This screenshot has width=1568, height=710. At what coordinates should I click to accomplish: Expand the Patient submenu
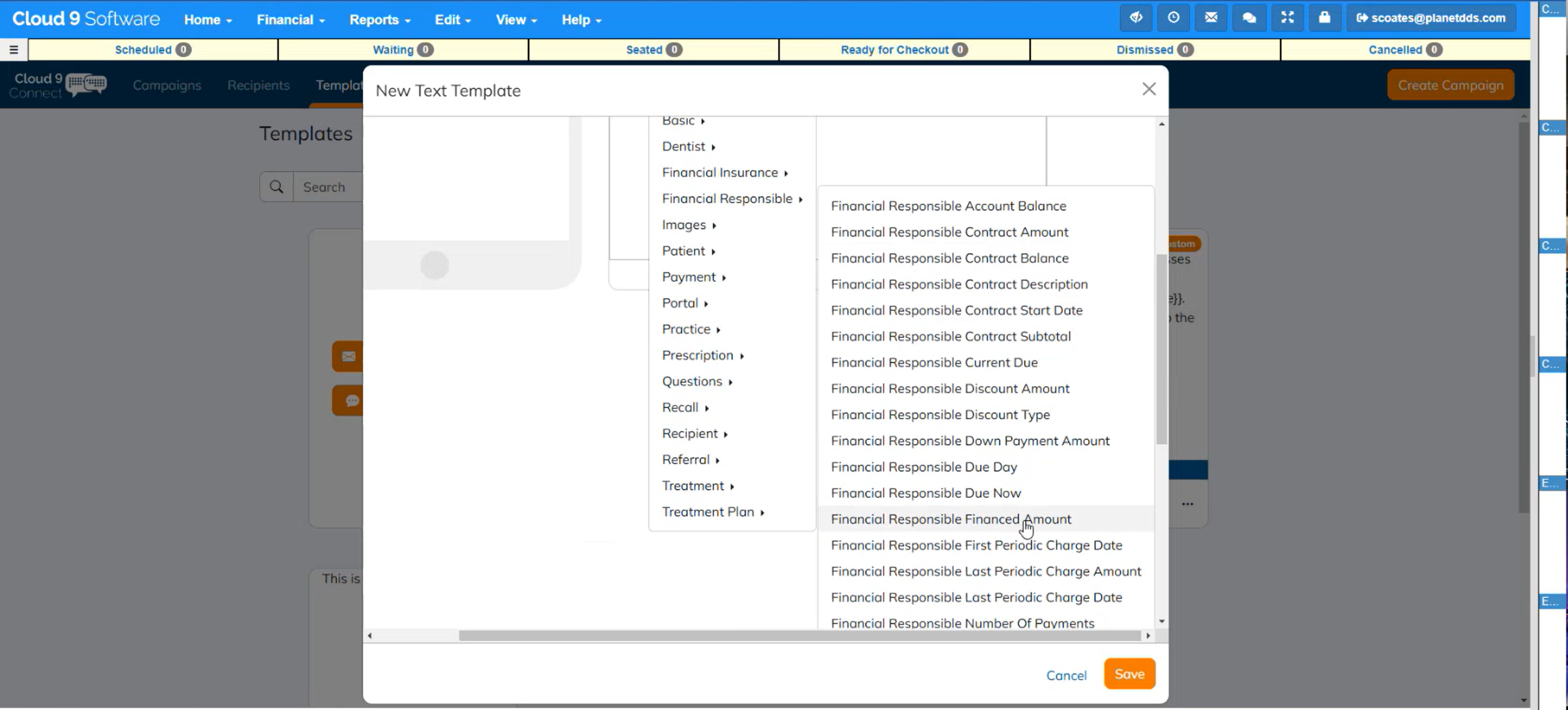click(x=732, y=251)
